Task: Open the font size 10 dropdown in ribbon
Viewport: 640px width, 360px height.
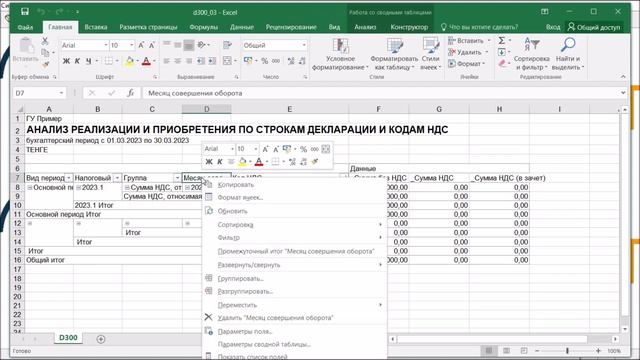Action: 132,45
